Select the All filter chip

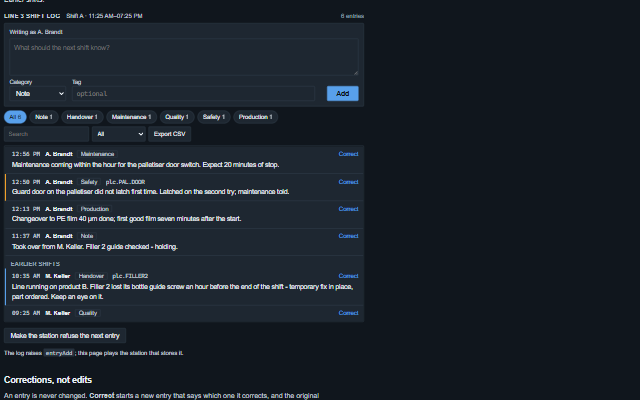[x=15, y=117]
